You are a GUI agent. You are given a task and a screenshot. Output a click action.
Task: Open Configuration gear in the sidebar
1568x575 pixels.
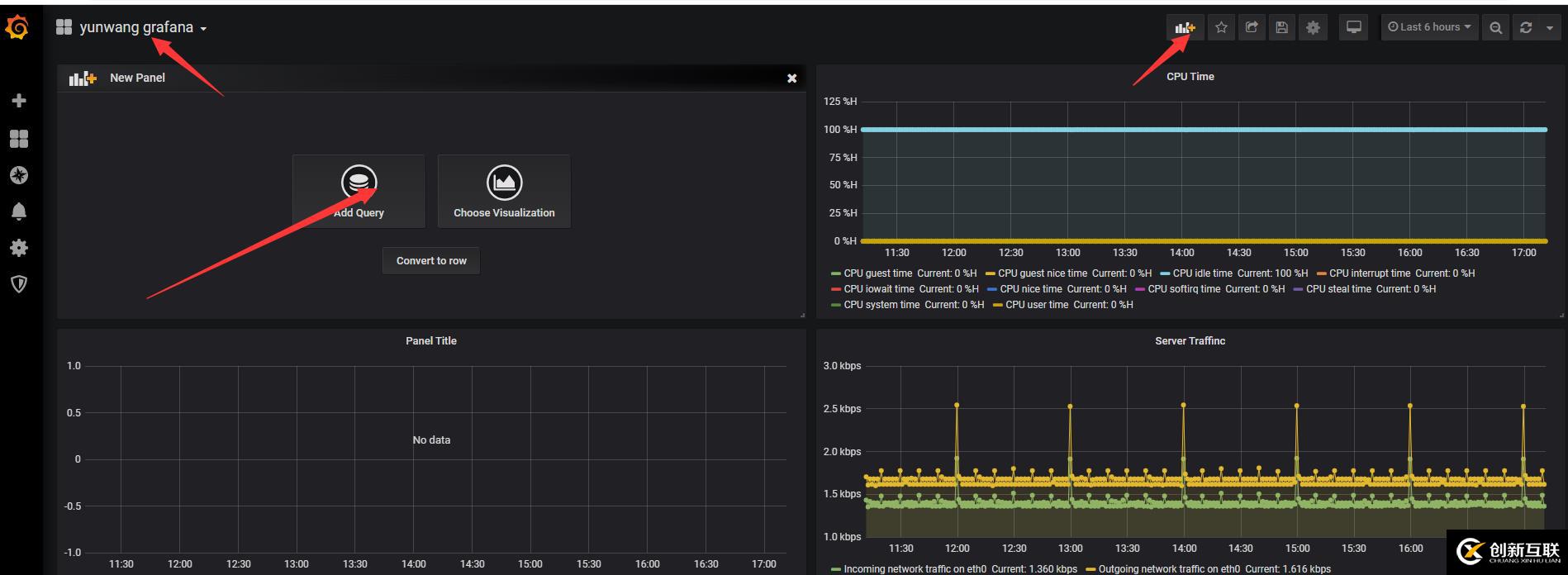pyautogui.click(x=19, y=248)
